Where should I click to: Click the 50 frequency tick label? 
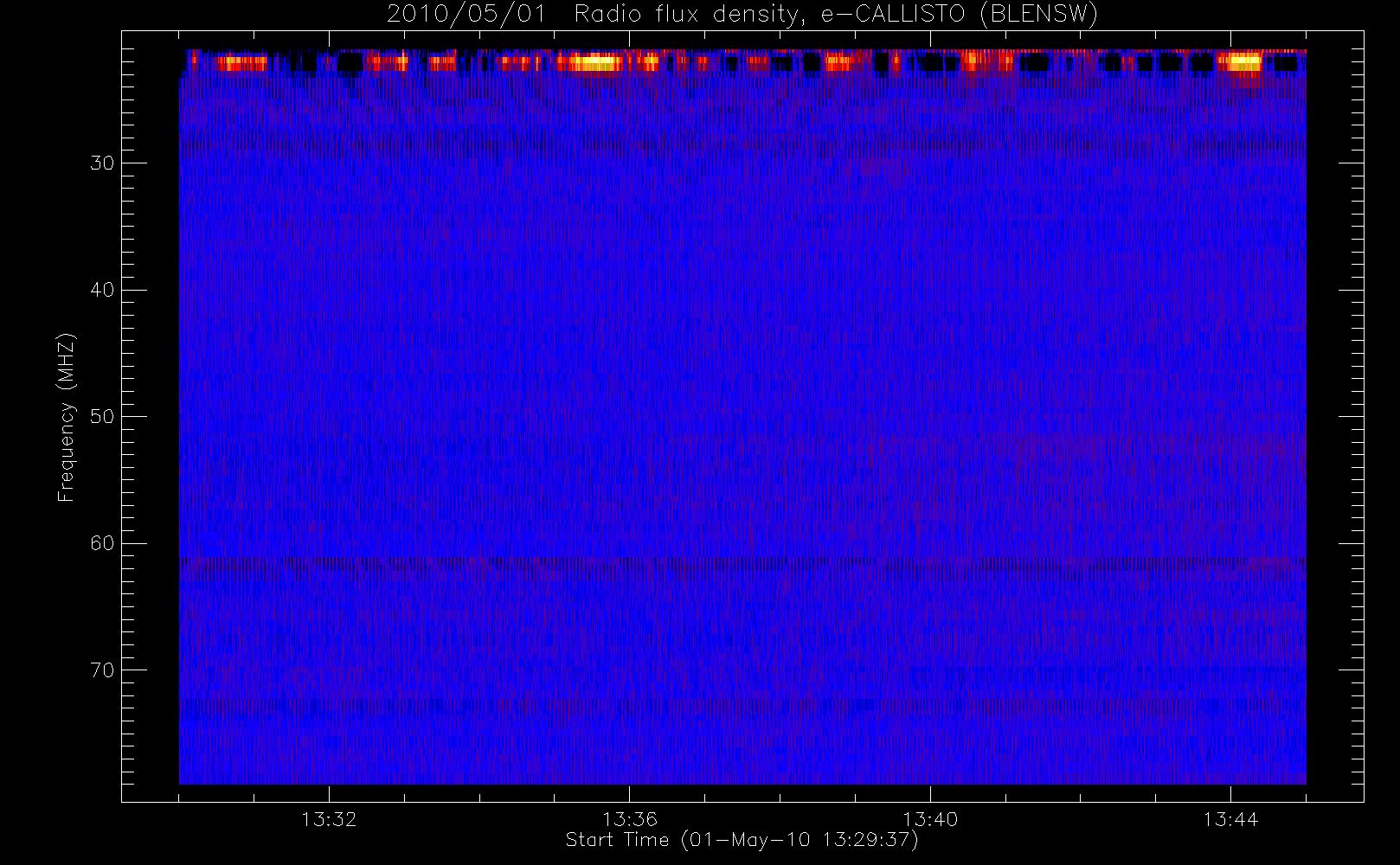[x=102, y=416]
